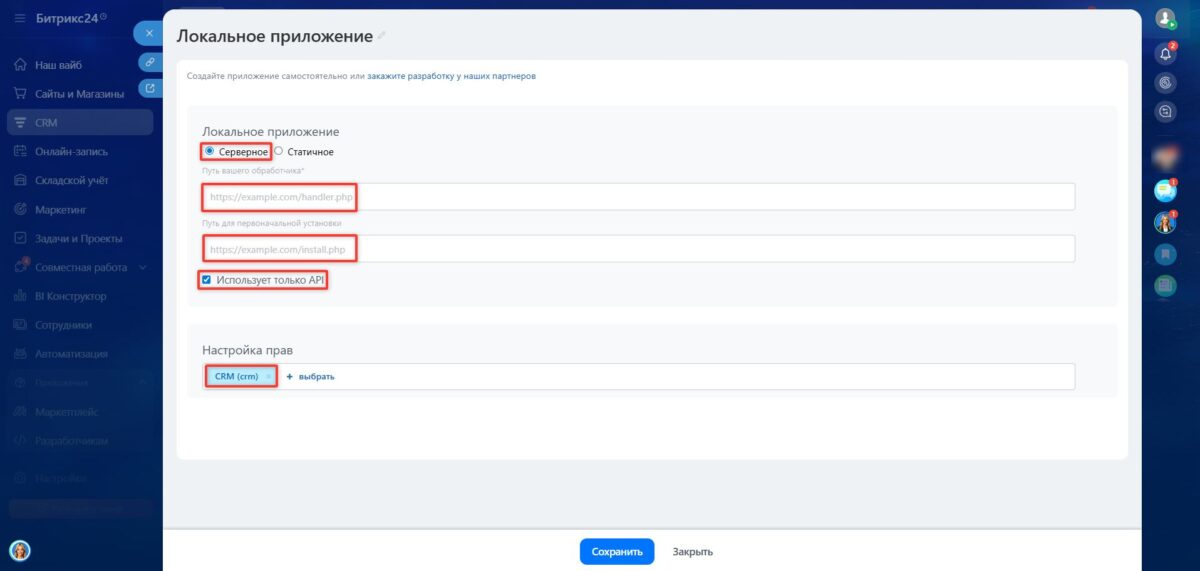Image resolution: width=1200 pixels, height=571 pixels.
Task: Open panel in new window icon
Action: (x=150, y=88)
